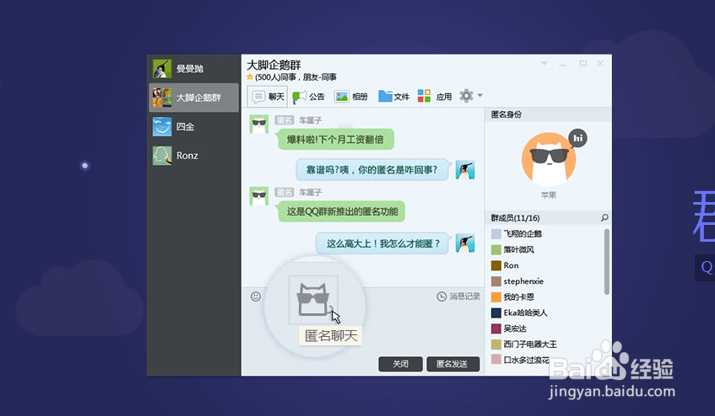Viewport: 715px width, 416px height.
Task: Open the 相册 album tab
Action: pyautogui.click(x=351, y=96)
